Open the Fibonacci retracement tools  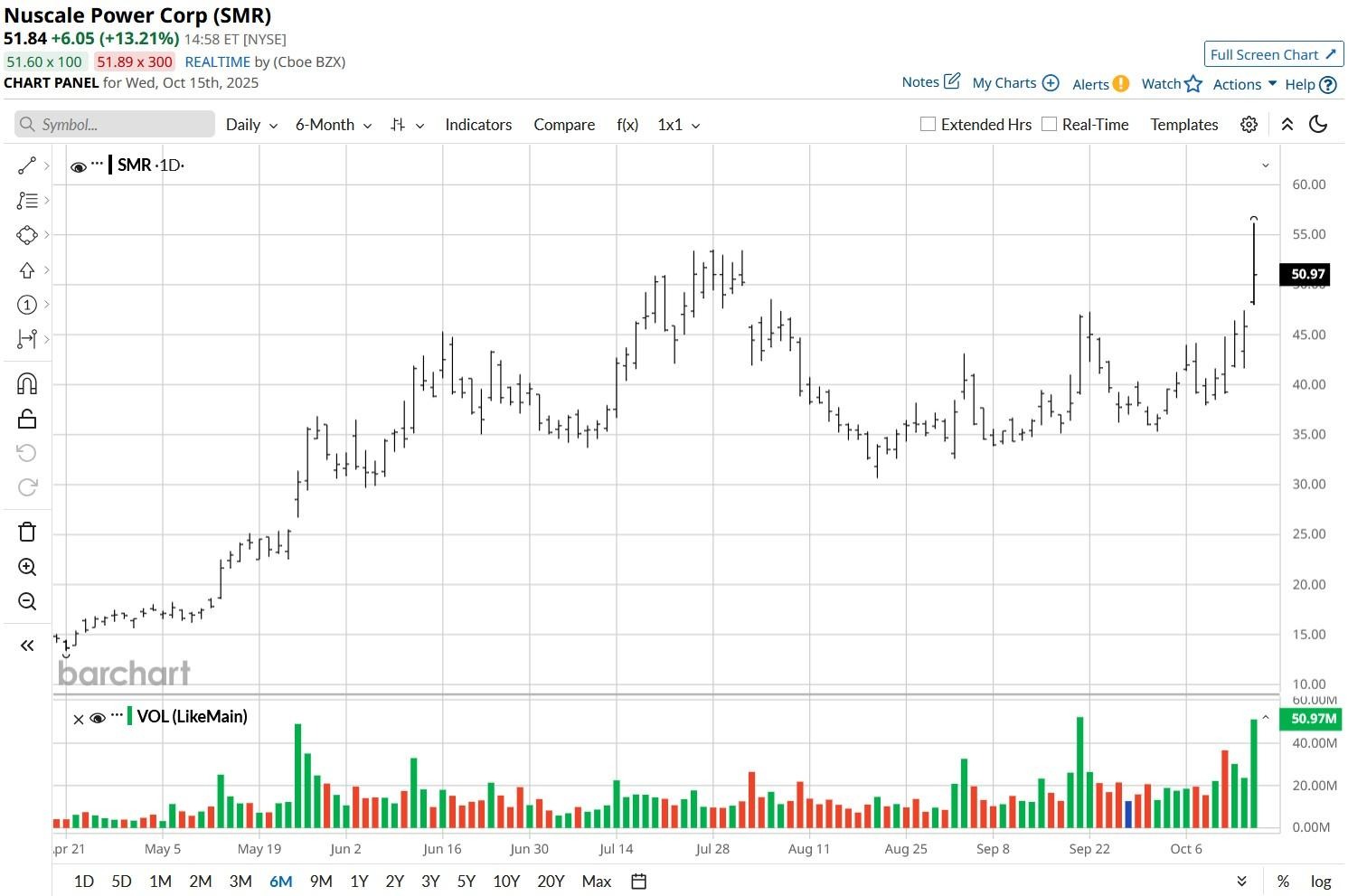tap(27, 201)
